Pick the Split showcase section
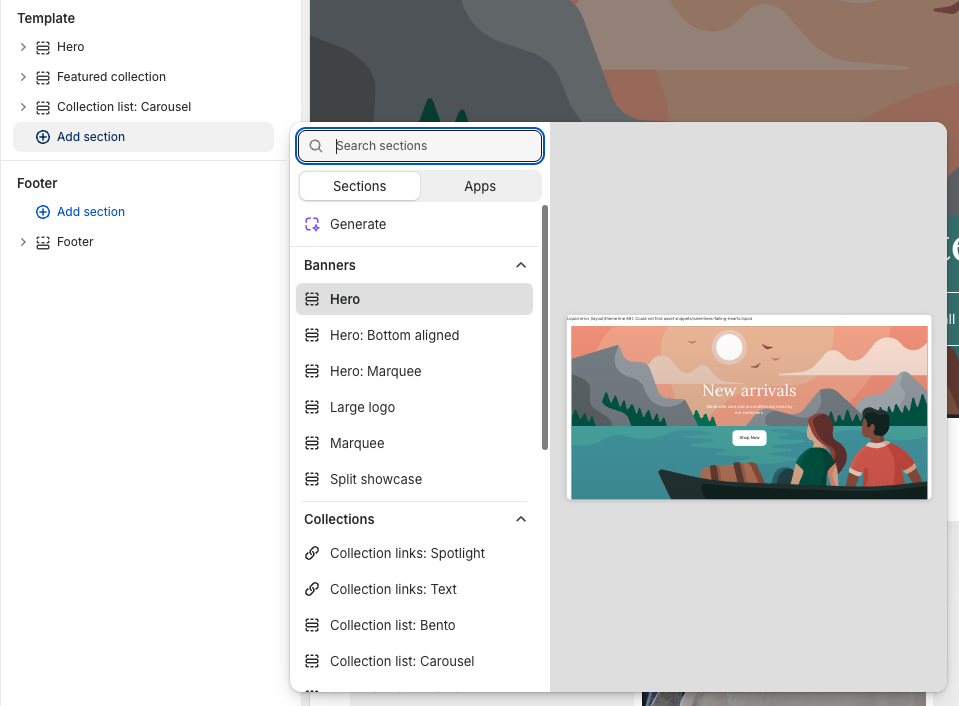 [x=414, y=480]
